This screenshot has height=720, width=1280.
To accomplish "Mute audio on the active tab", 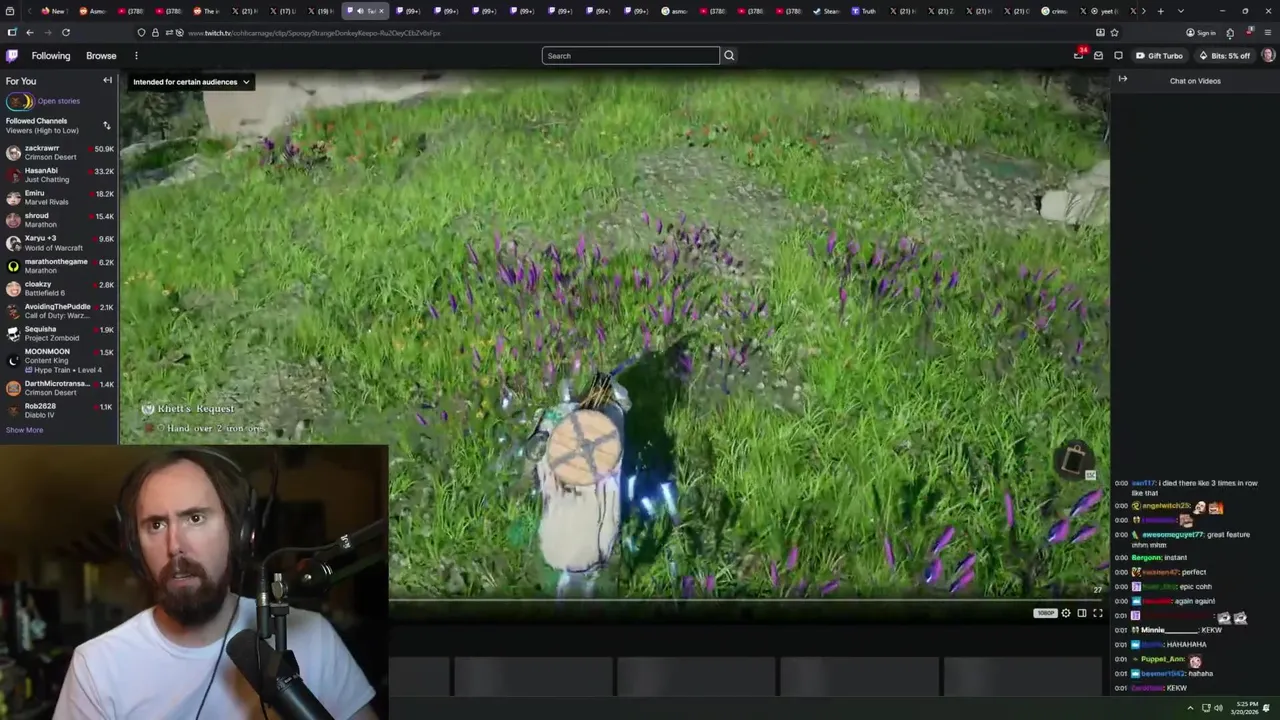I will [x=359, y=11].
